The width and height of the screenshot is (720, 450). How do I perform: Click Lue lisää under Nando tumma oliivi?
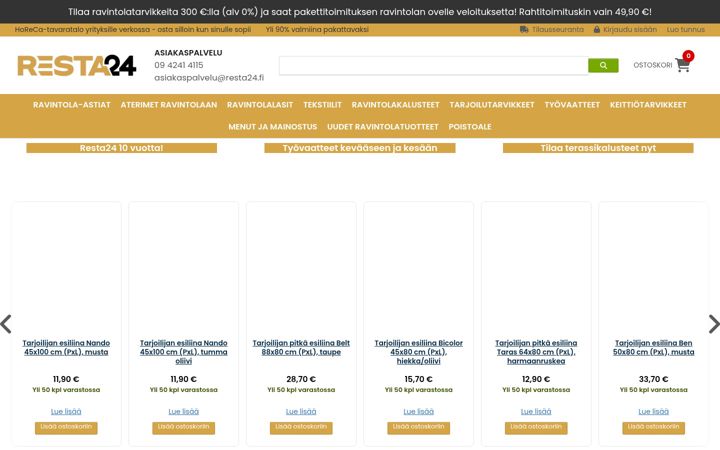(x=184, y=411)
